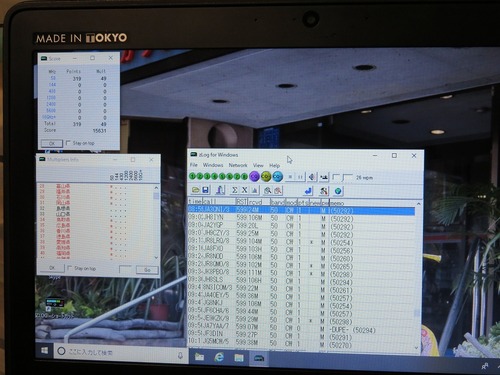Decrease CW speed with left wpm button
The width and height of the screenshot is (500, 375).
click(336, 177)
